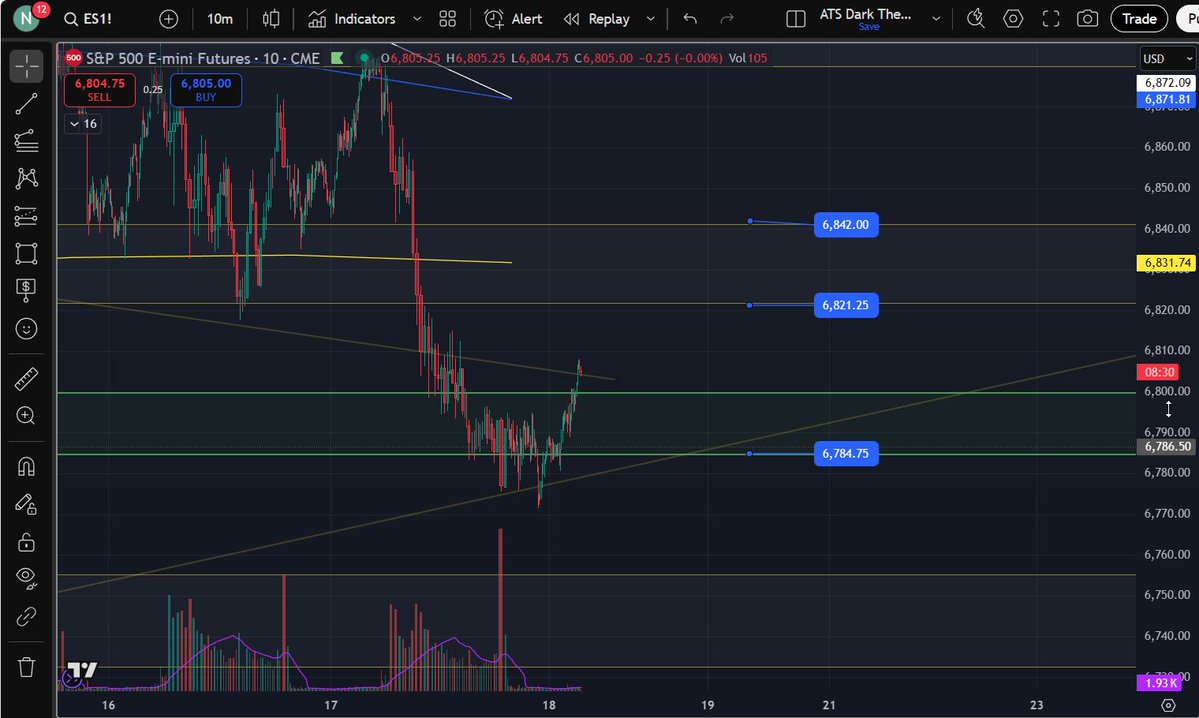Expand the collapsed 16 indicators legend
The width and height of the screenshot is (1199, 718).
(x=83, y=124)
